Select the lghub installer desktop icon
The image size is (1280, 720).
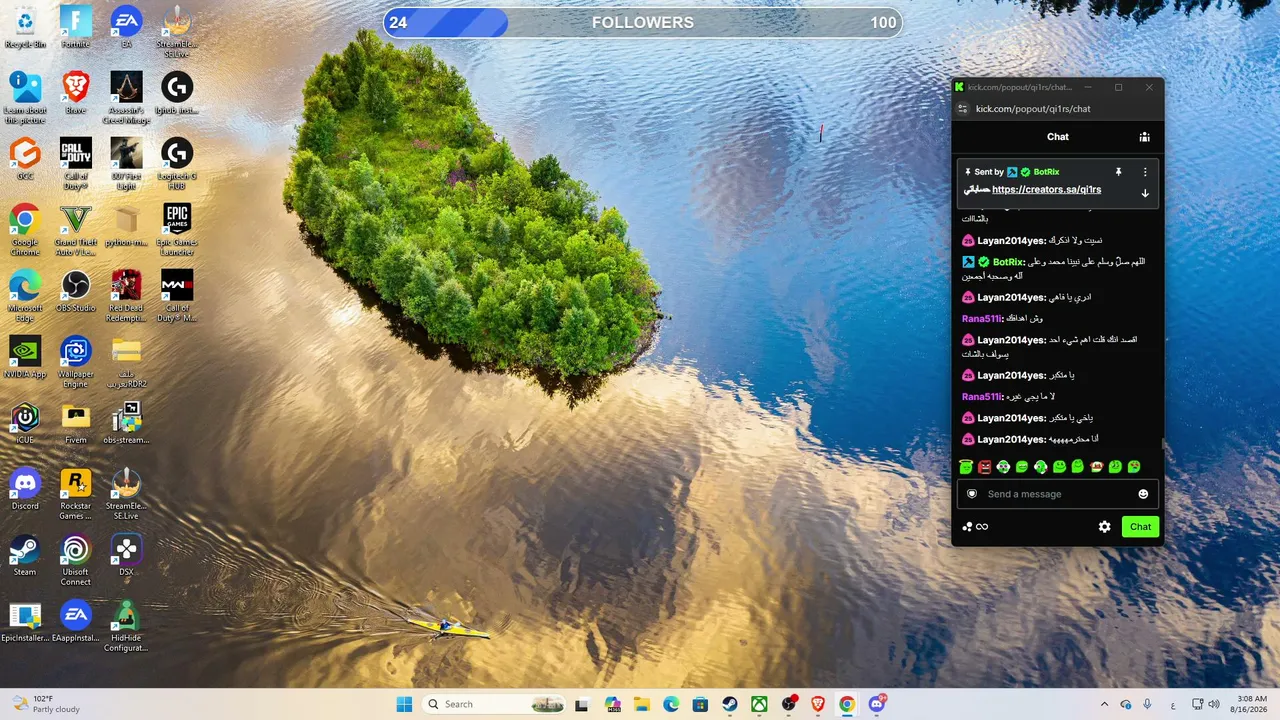pyautogui.click(x=177, y=93)
